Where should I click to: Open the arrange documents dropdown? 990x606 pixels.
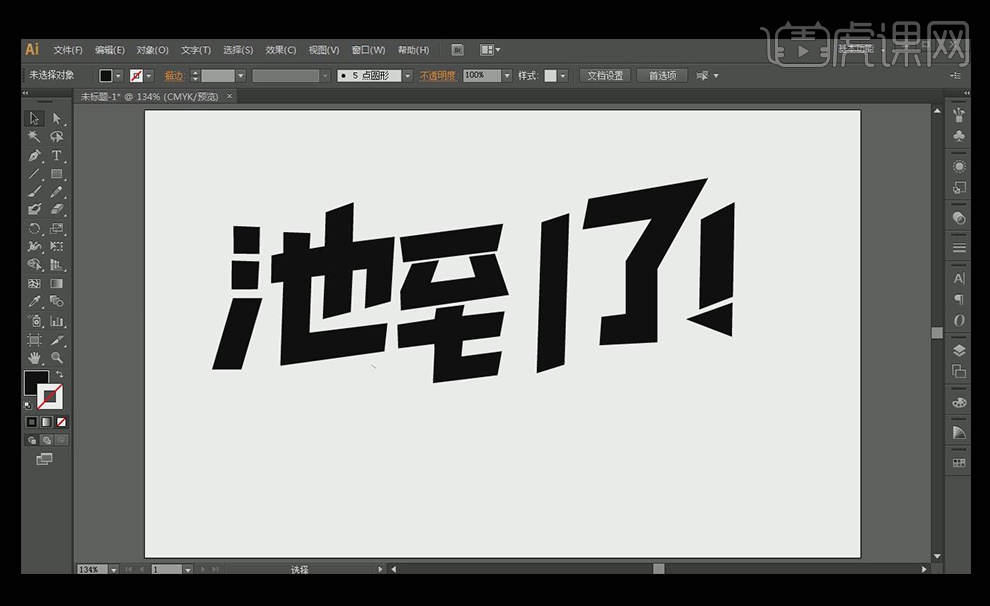click(490, 50)
